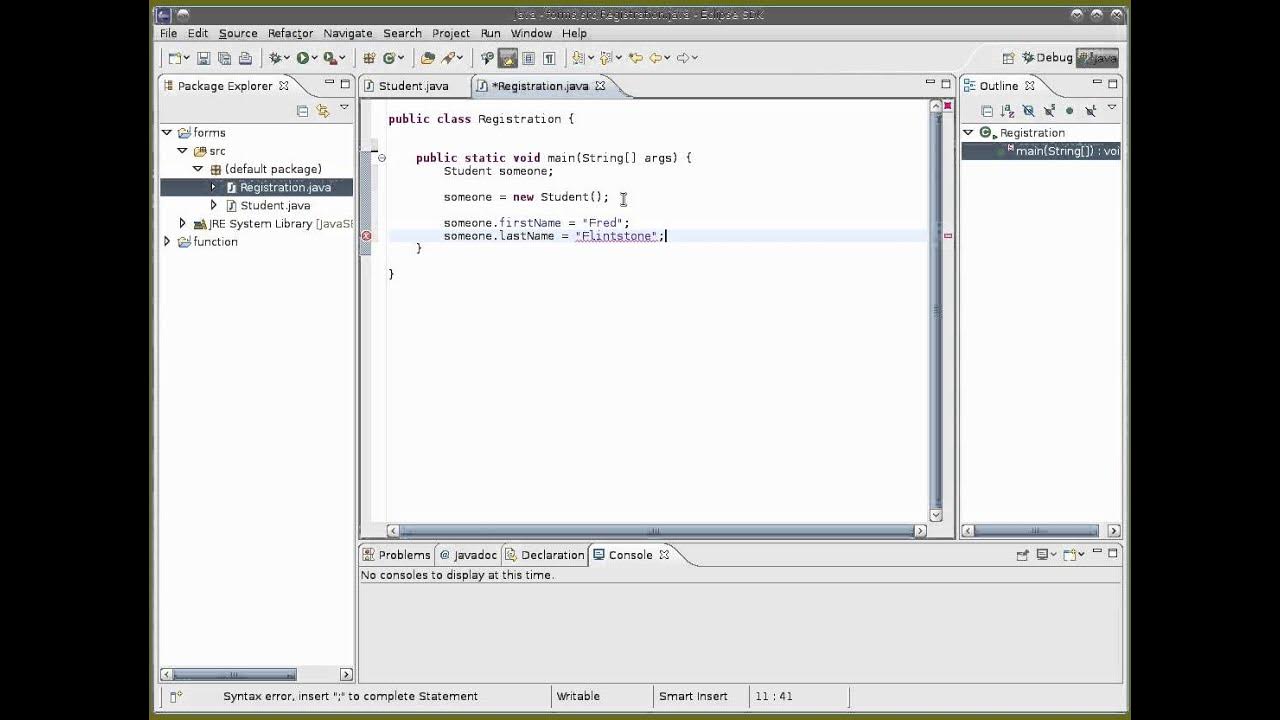This screenshot has height=720, width=1280.
Task: Open the External Tools dropdown arrow
Action: (x=341, y=58)
